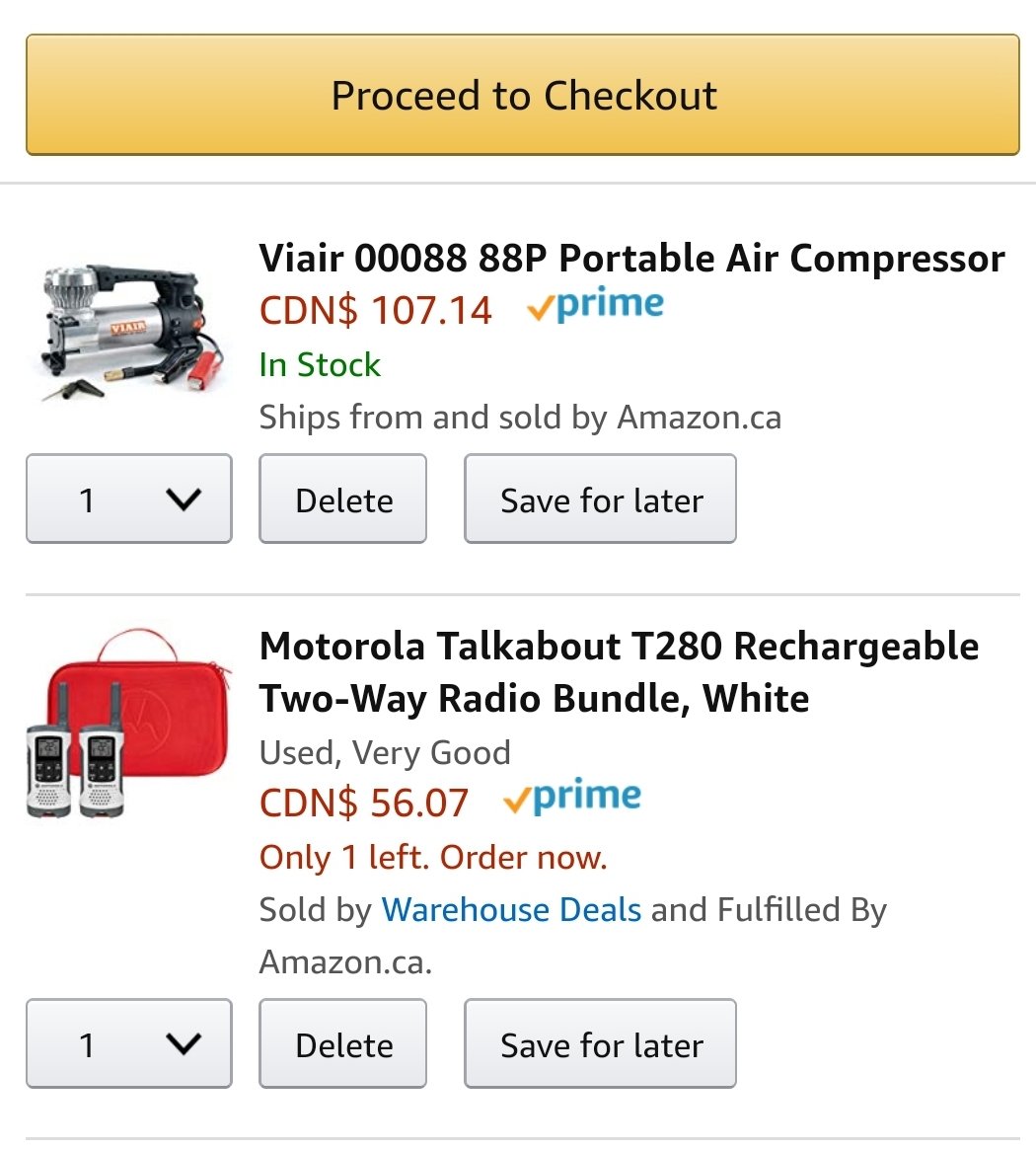Click the green In Stock status text
This screenshot has width=1036, height=1150.
[x=321, y=364]
